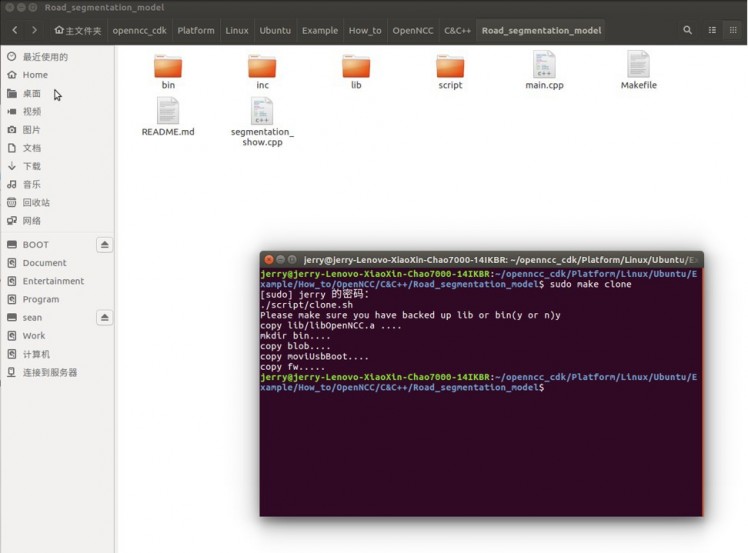Viewport: 748px width, 553px height.
Task: Eject the BOOT volume
Action: (x=105, y=245)
